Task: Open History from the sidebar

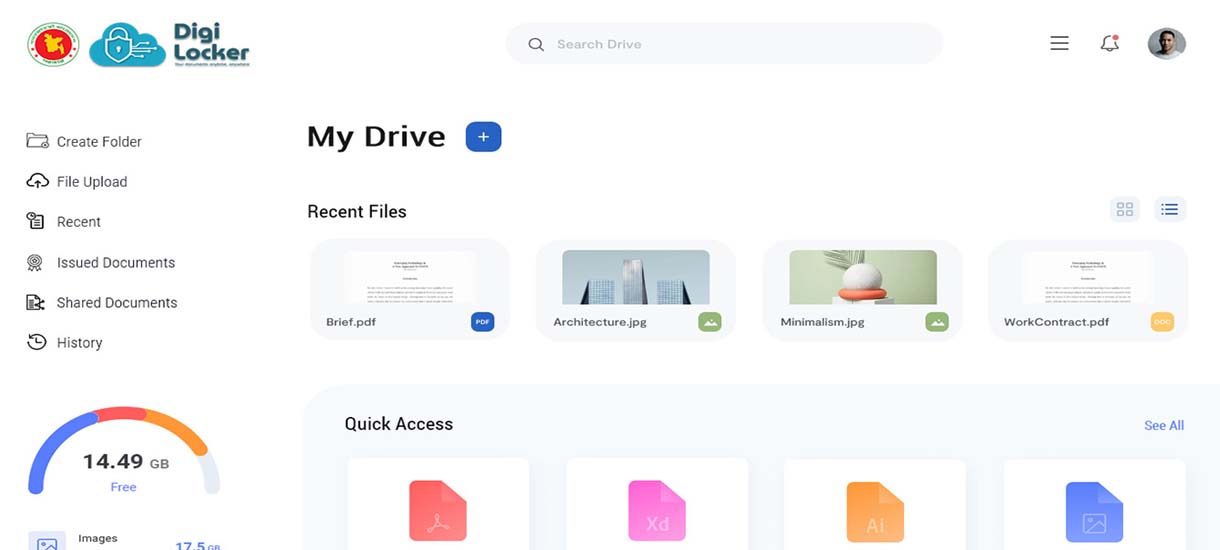Action: pyautogui.click(x=80, y=343)
